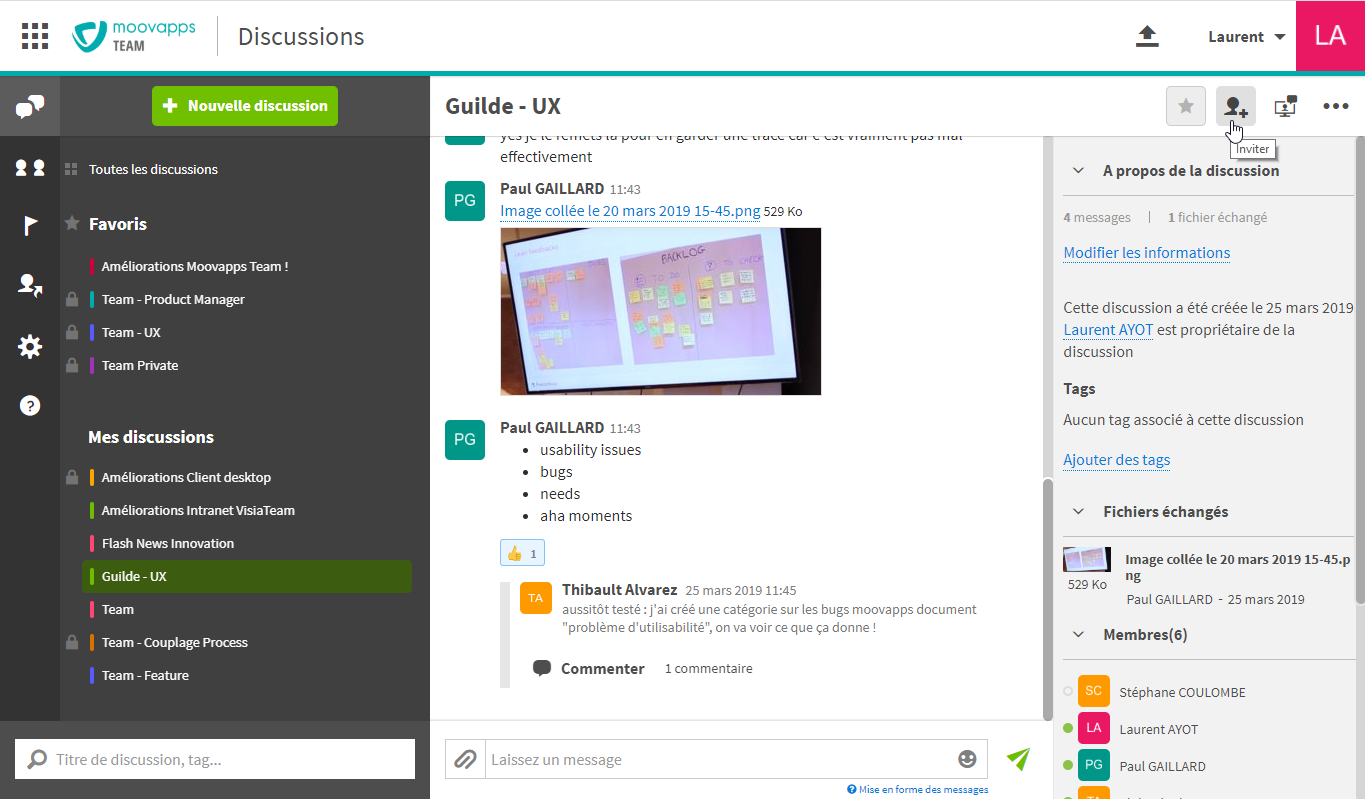The width and height of the screenshot is (1365, 799).
Task: Click the messages pane scrollbar
Action: point(1047,598)
